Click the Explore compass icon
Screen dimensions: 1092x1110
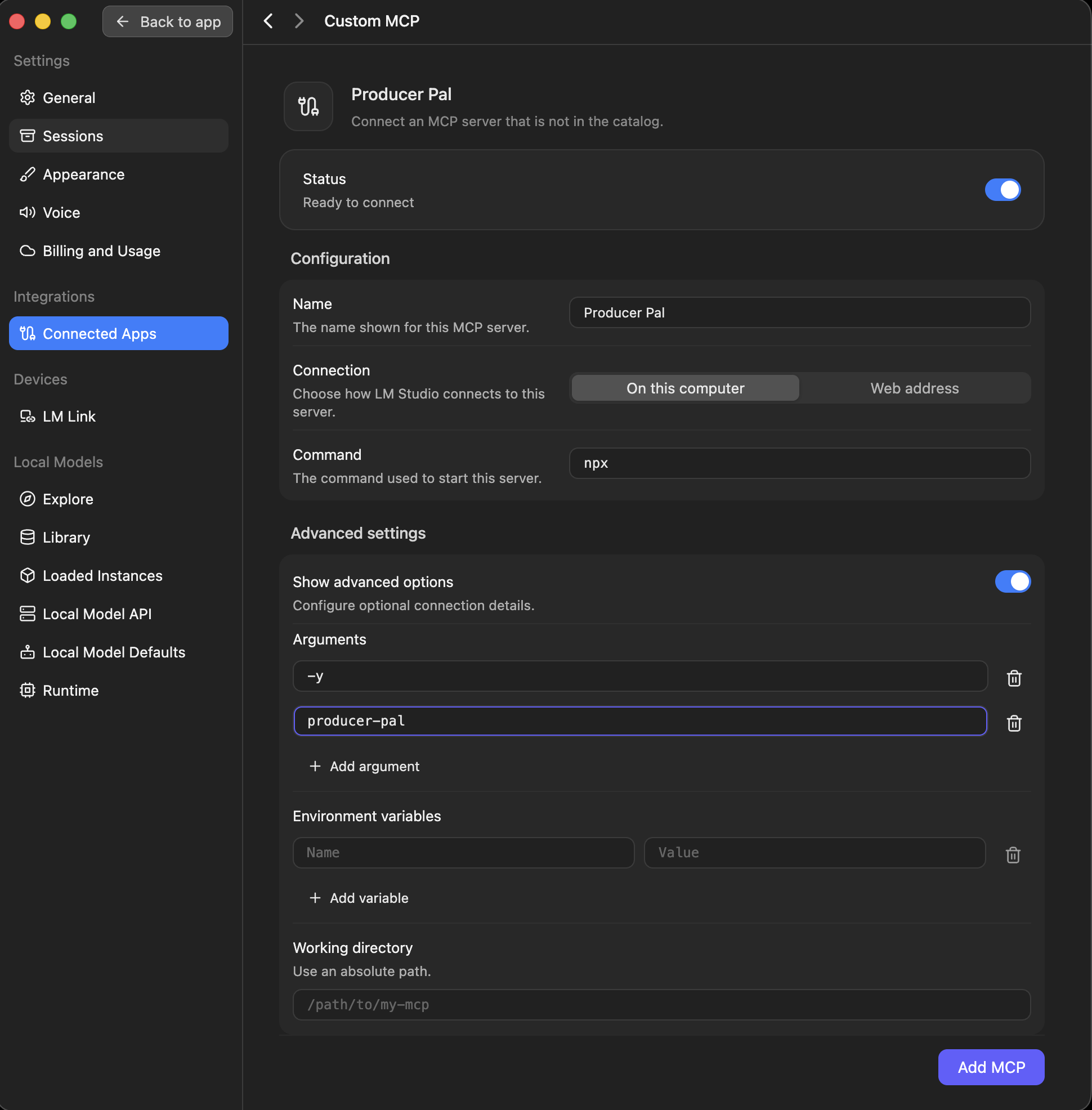pyautogui.click(x=28, y=499)
